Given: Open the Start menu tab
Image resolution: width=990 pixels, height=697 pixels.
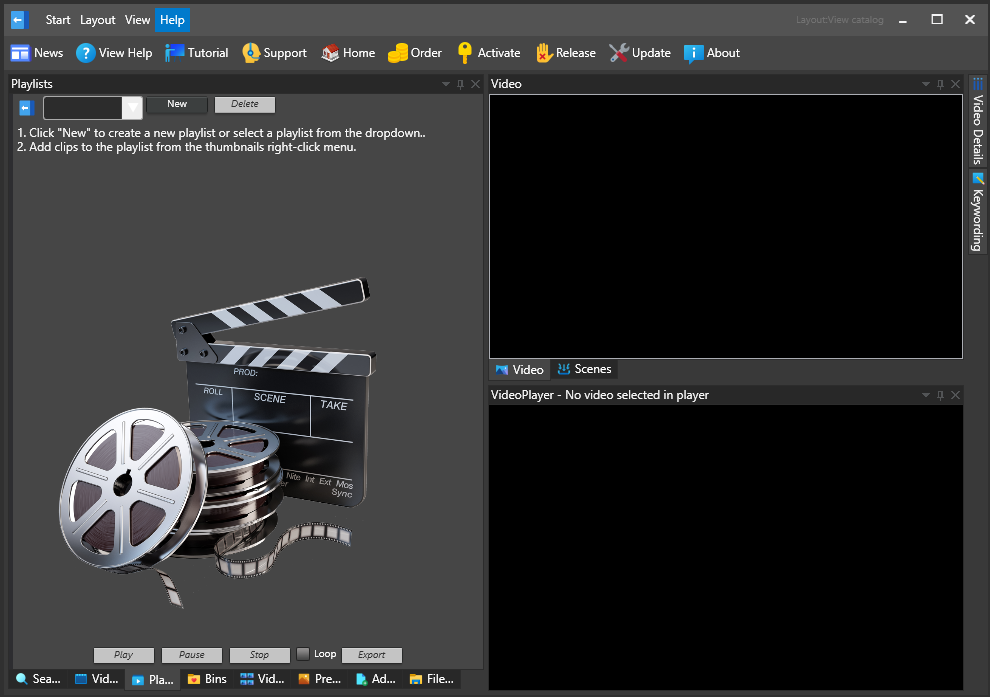Looking at the screenshot, I should 58,20.
